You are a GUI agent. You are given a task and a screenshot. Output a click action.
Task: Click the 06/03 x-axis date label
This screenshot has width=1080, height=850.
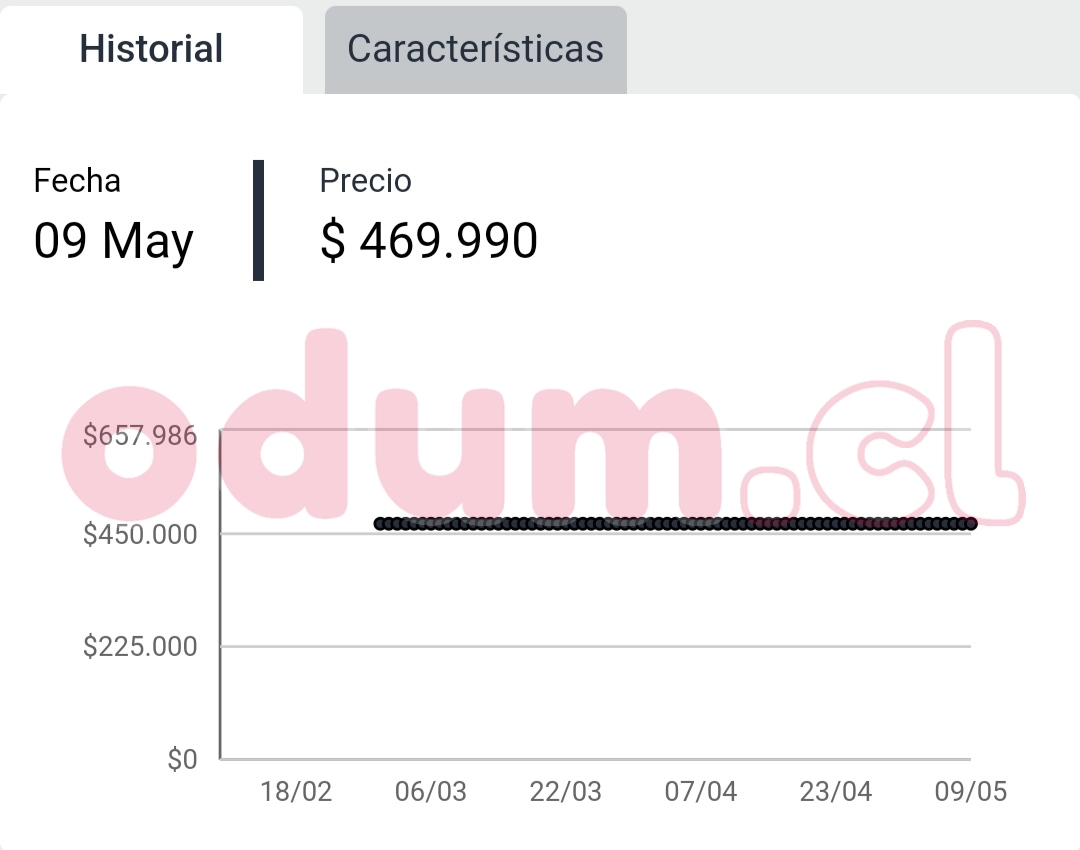point(431,792)
